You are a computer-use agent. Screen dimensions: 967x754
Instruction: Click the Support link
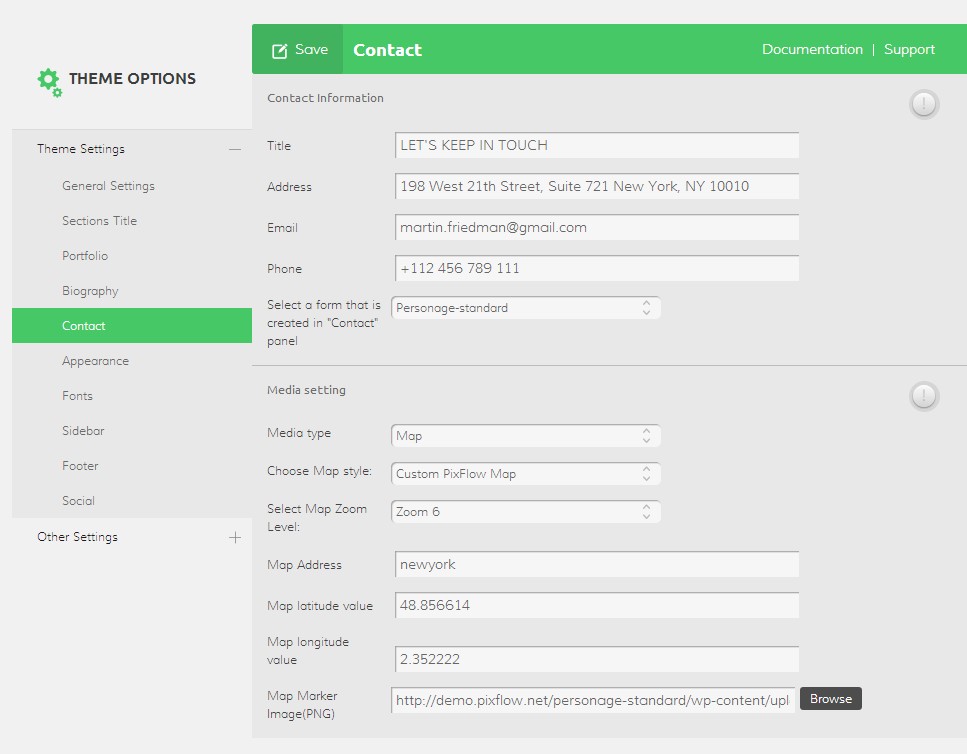909,49
